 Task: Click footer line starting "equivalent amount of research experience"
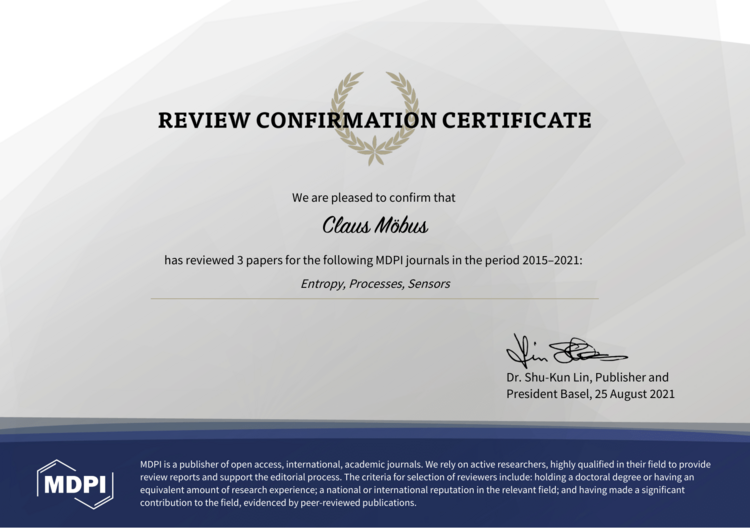click(x=412, y=490)
